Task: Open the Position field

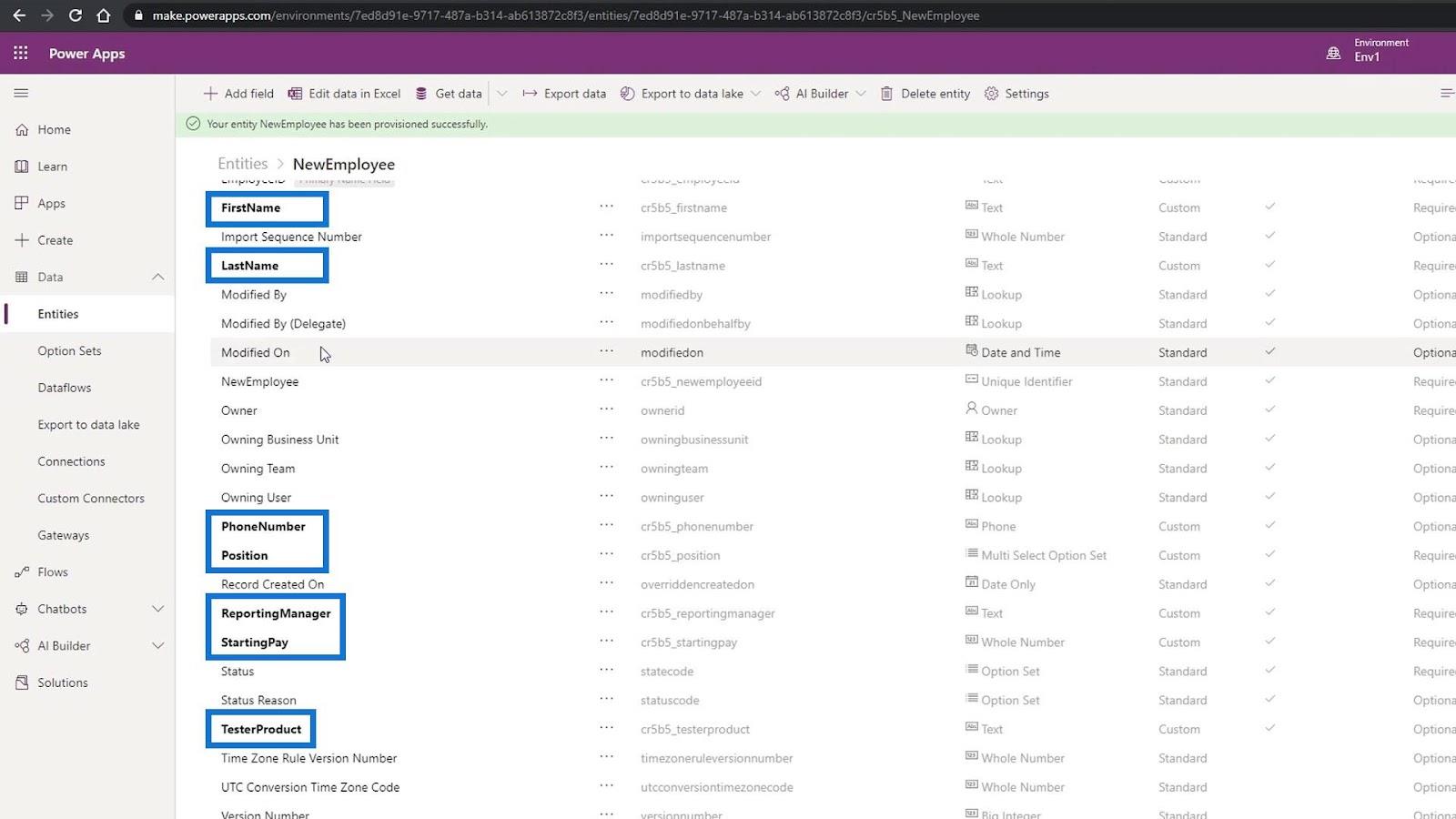Action: pyautogui.click(x=244, y=555)
